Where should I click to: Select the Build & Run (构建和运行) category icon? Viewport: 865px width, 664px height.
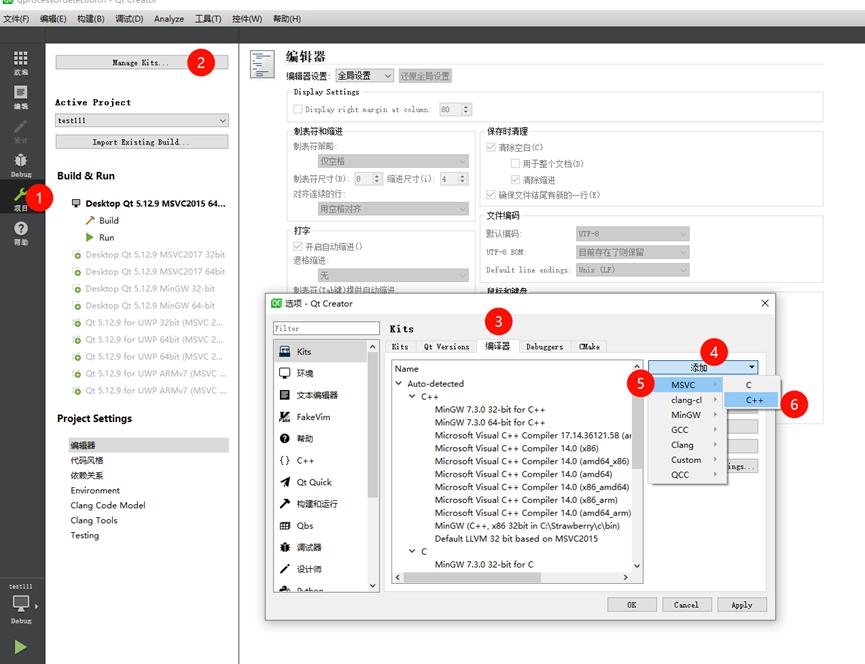tap(285, 504)
